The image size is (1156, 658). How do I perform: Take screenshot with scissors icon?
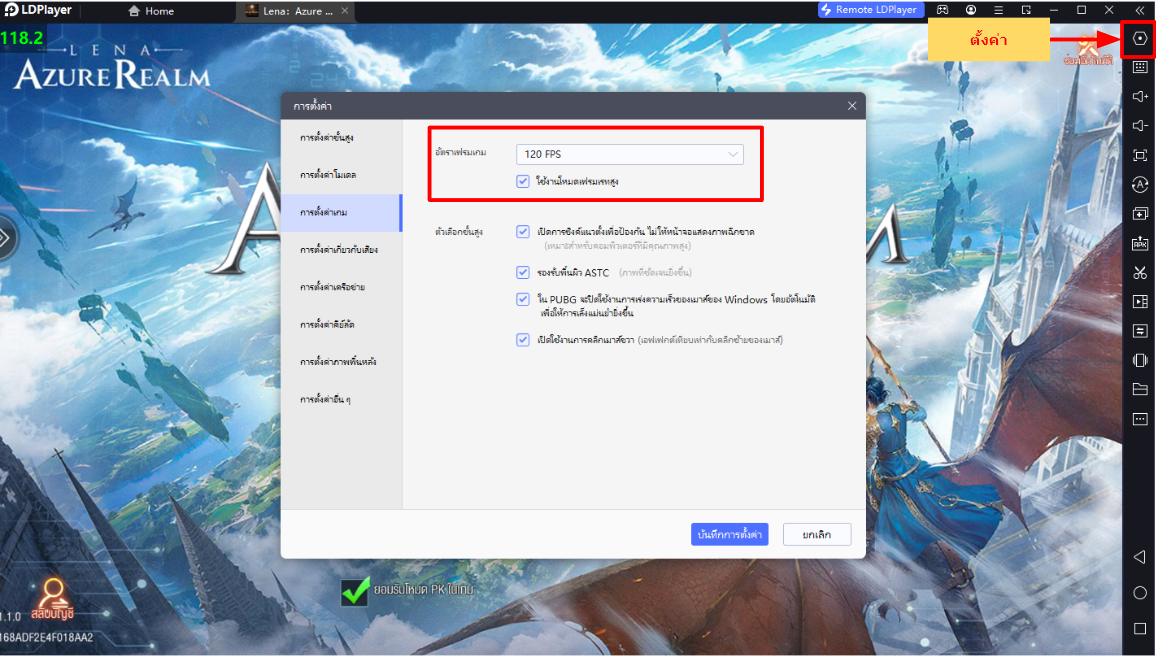[1140, 273]
